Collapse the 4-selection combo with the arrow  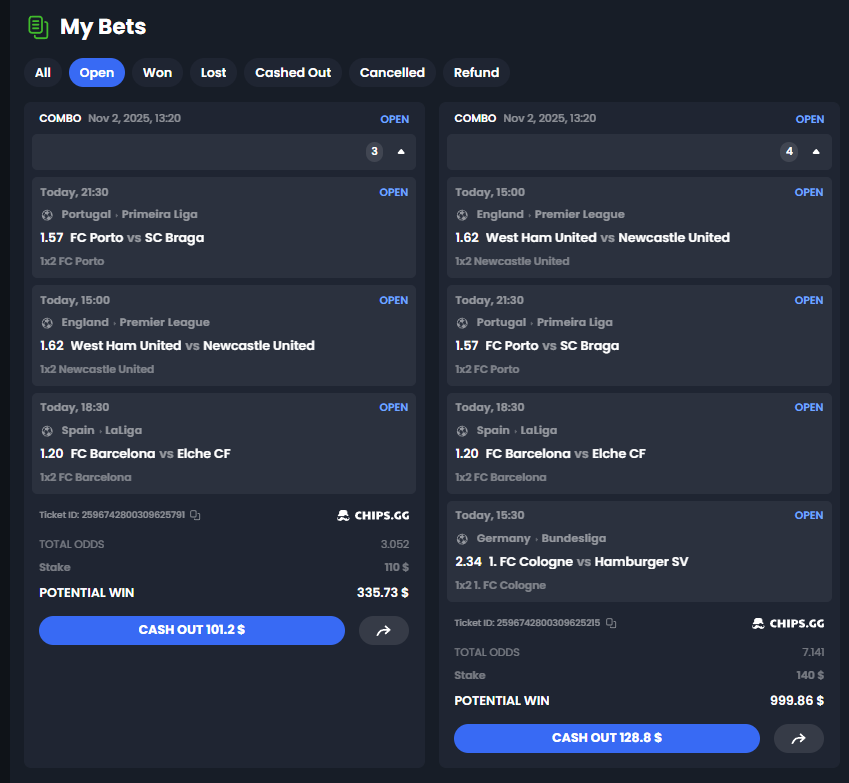pyautogui.click(x=816, y=152)
